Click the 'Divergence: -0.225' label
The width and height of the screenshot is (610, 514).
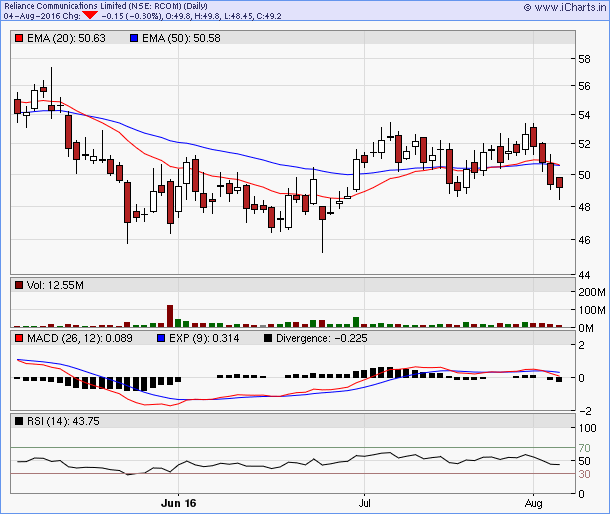tap(322, 339)
